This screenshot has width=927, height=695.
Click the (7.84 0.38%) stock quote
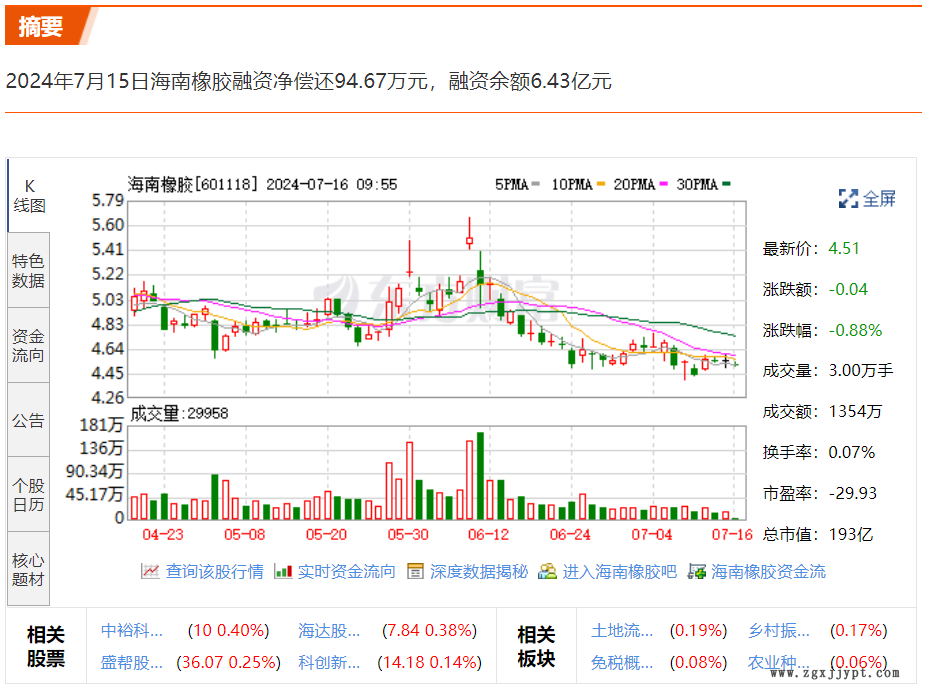pos(429,631)
